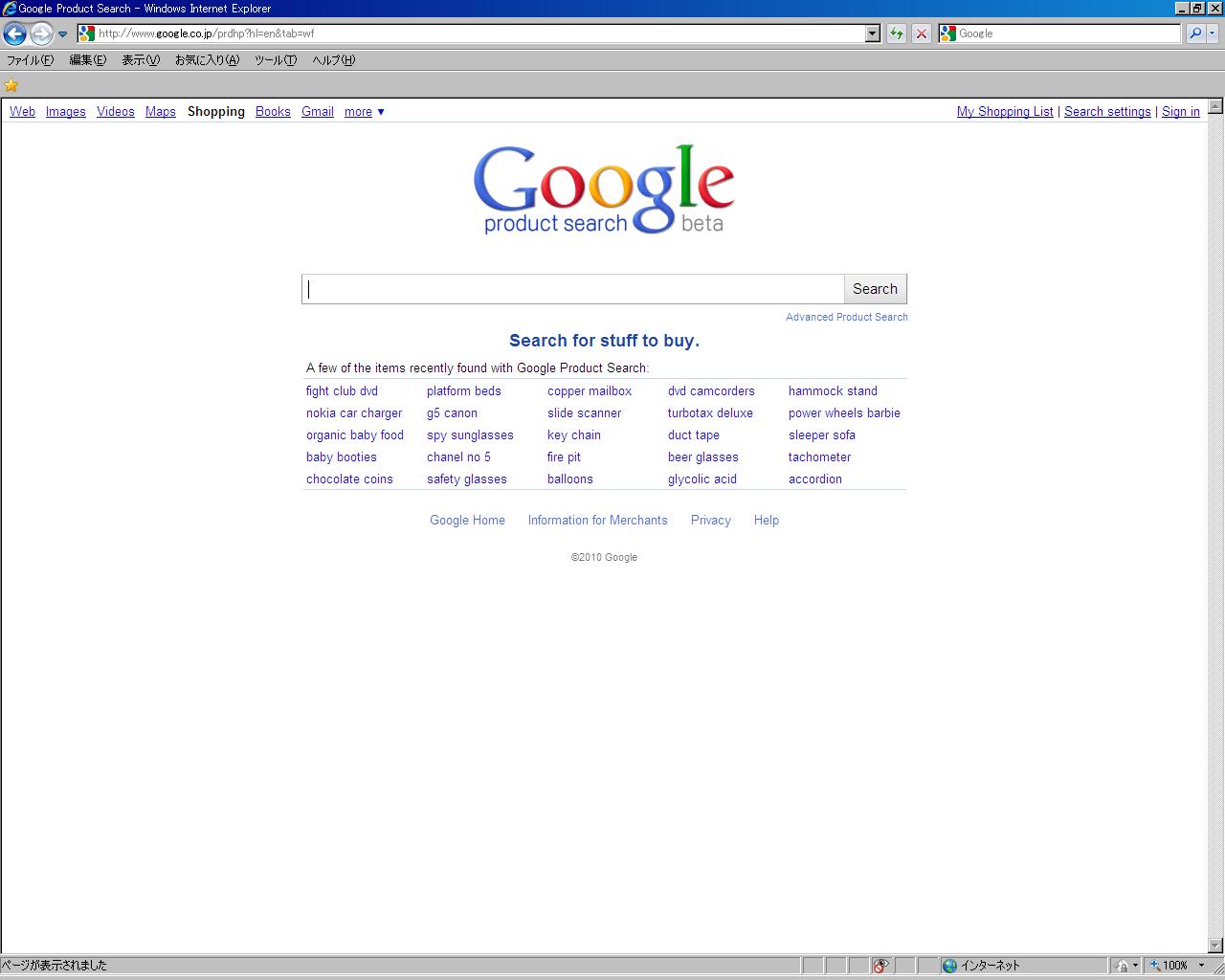The height and width of the screenshot is (980, 1225).
Task: Go to the Web tab link
Action: (22, 112)
